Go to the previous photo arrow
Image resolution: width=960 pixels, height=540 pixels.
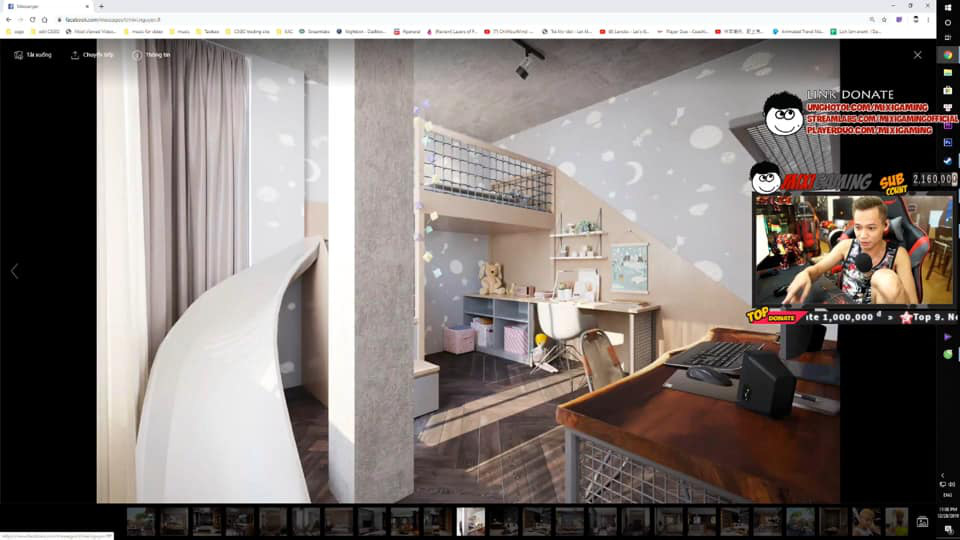pyautogui.click(x=14, y=271)
